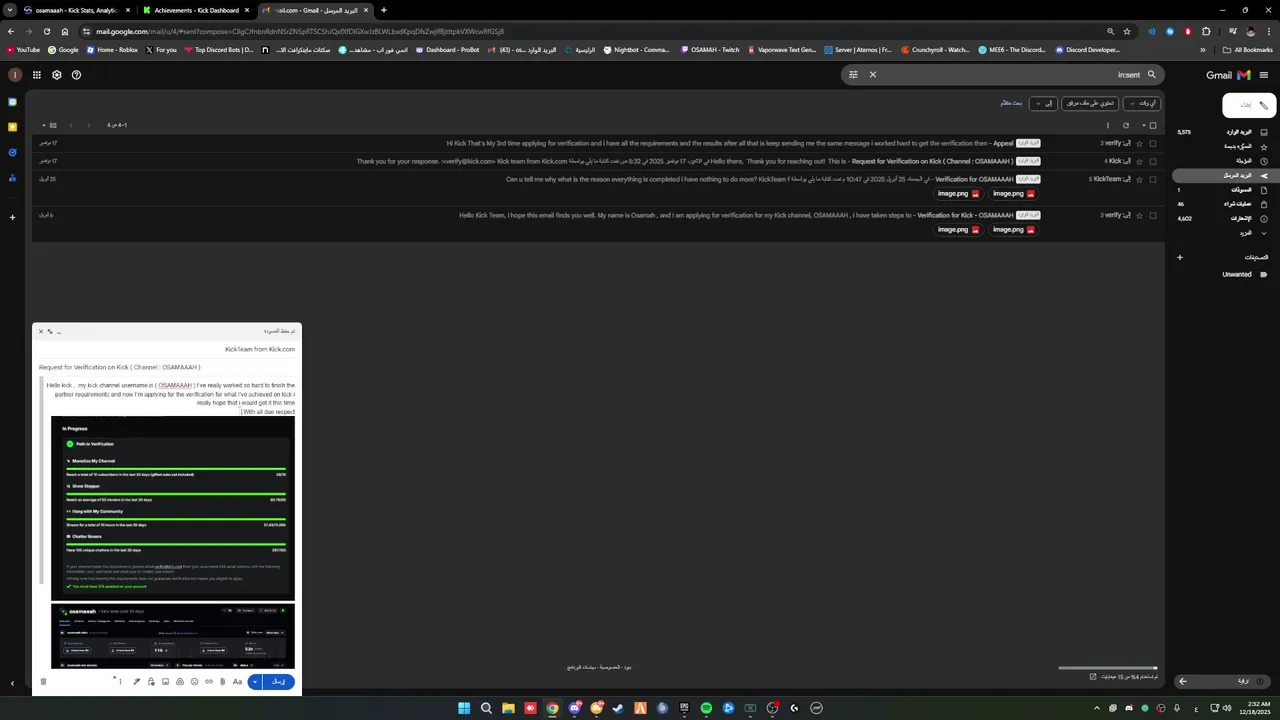
Task: Open Google Tasks in side panel
Action: pyautogui.click(x=12, y=152)
